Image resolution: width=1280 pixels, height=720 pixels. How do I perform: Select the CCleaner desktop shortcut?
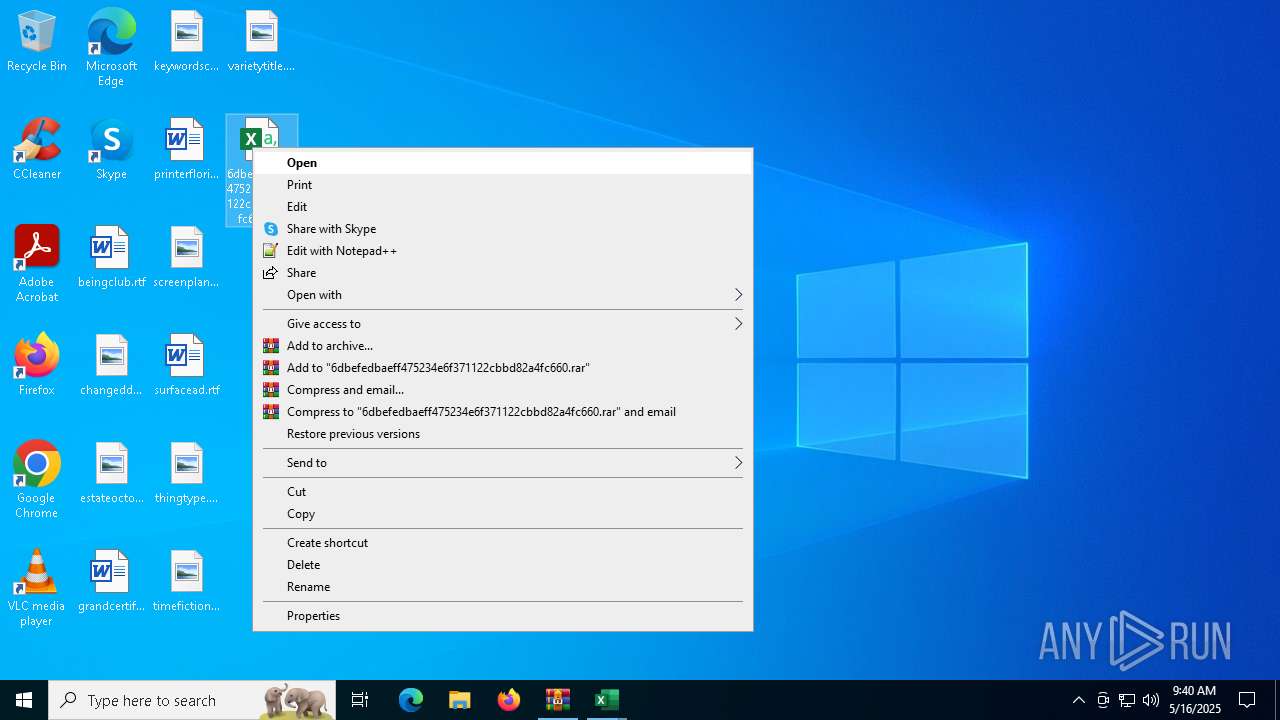pyautogui.click(x=37, y=150)
